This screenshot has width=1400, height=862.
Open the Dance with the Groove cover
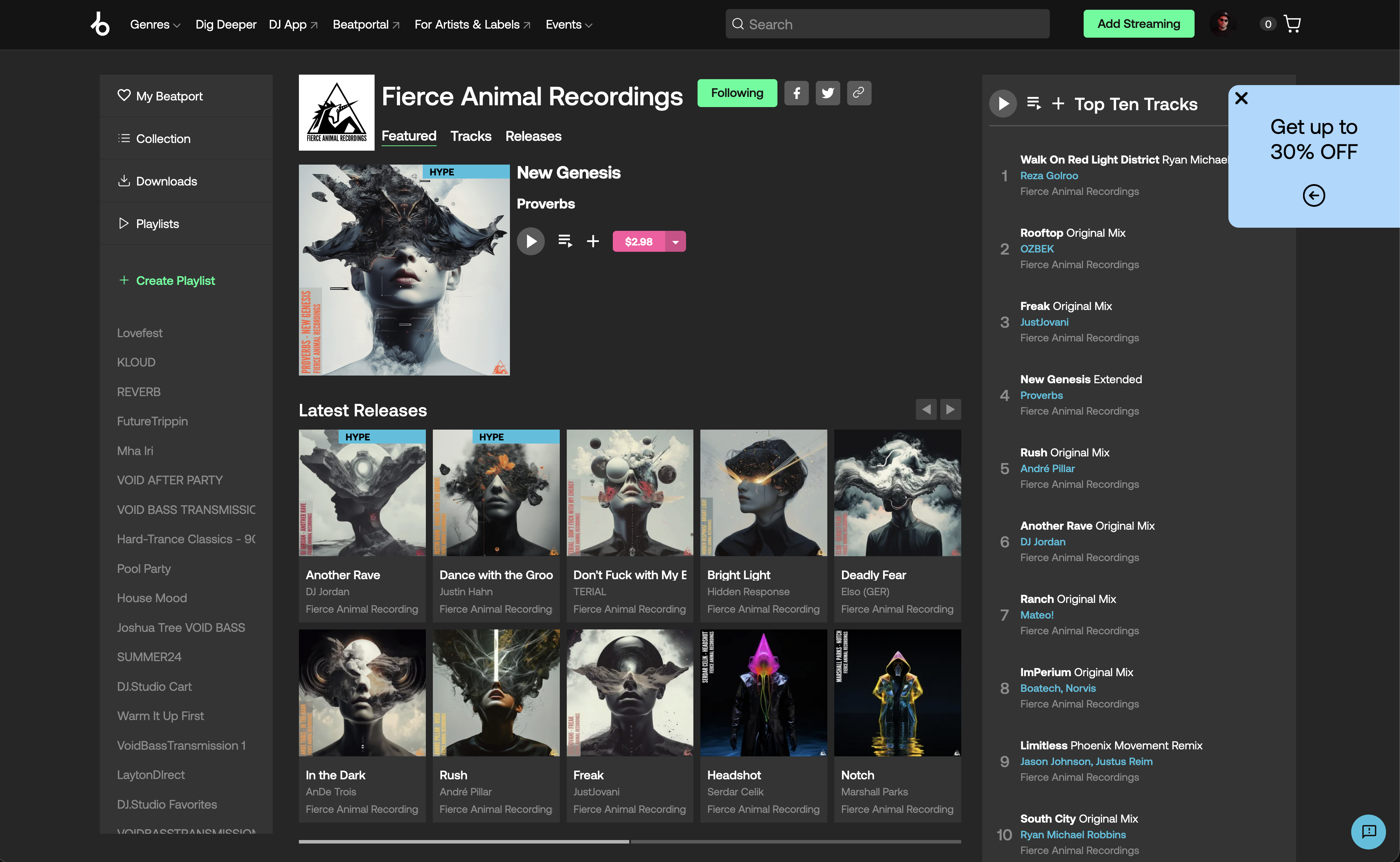[x=496, y=493]
